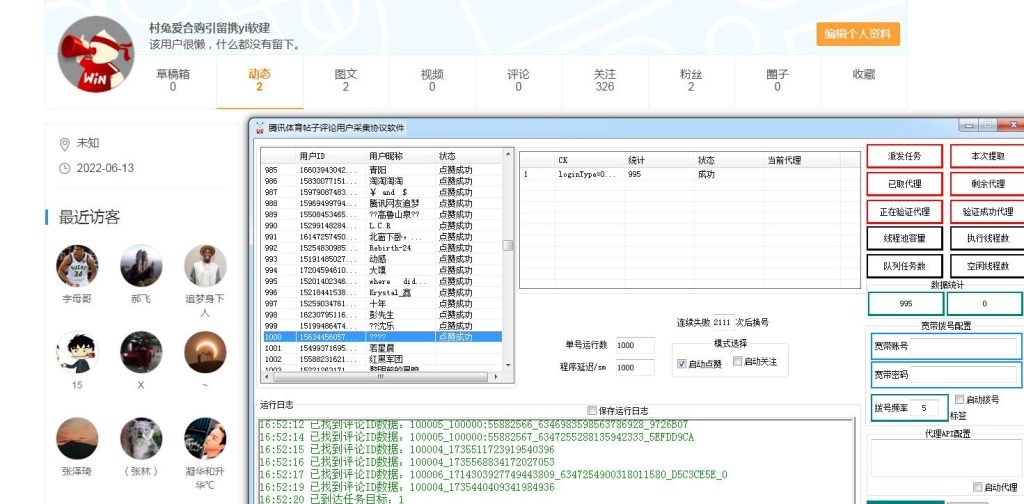Click the orange 编辑个人资料 button
The width and height of the screenshot is (1024, 504).
point(857,34)
